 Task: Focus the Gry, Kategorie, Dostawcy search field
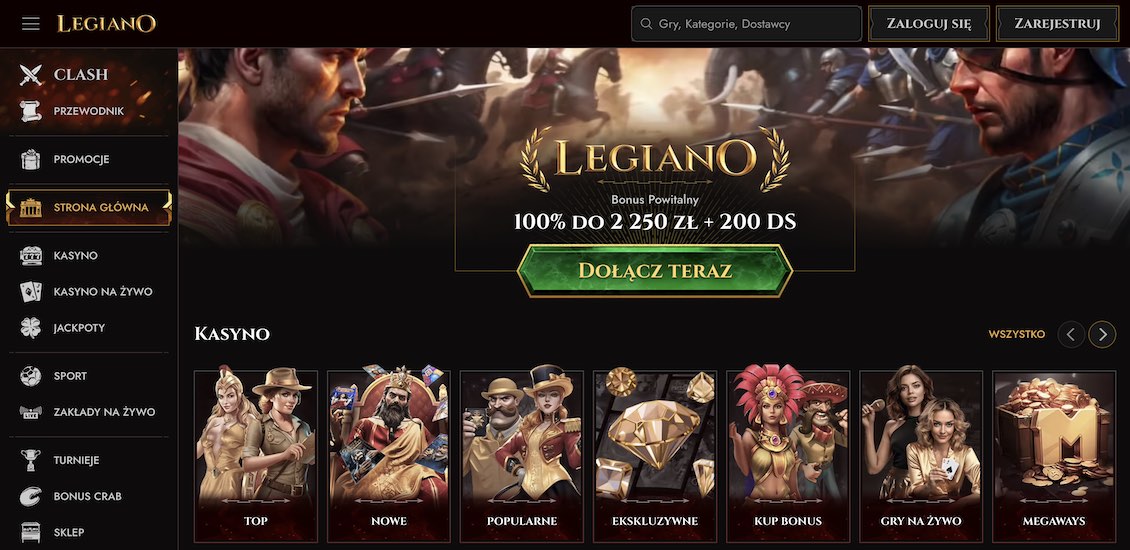(747, 24)
